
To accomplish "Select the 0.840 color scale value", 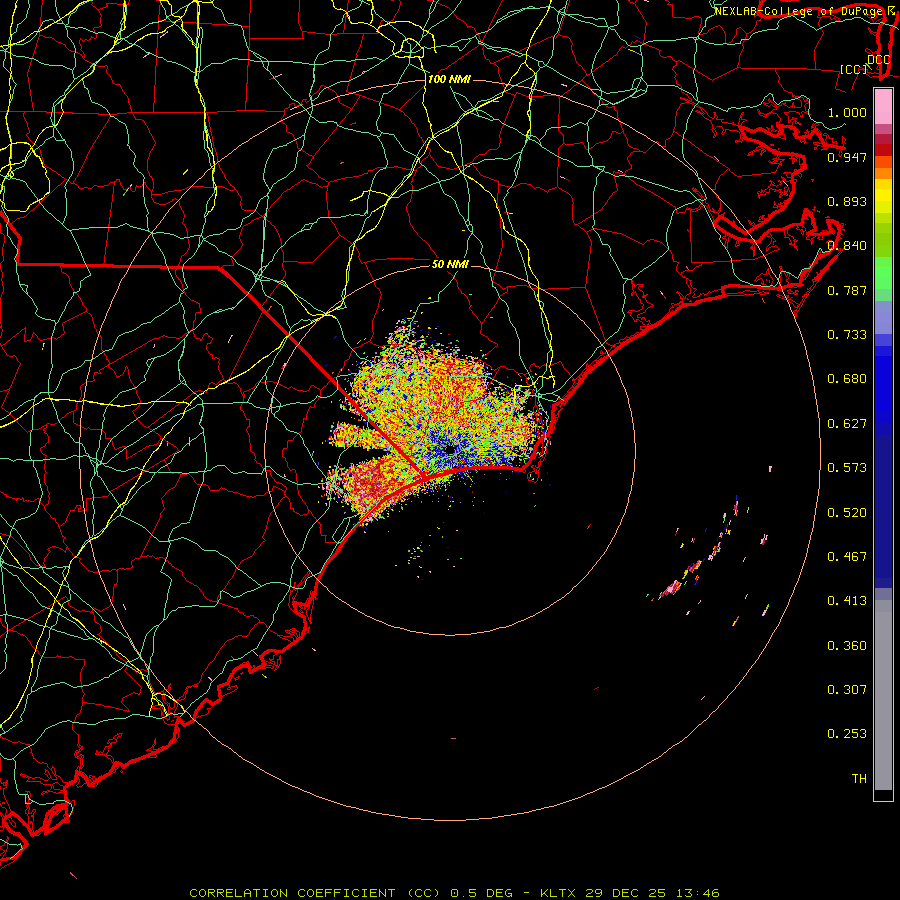I will tap(847, 246).
